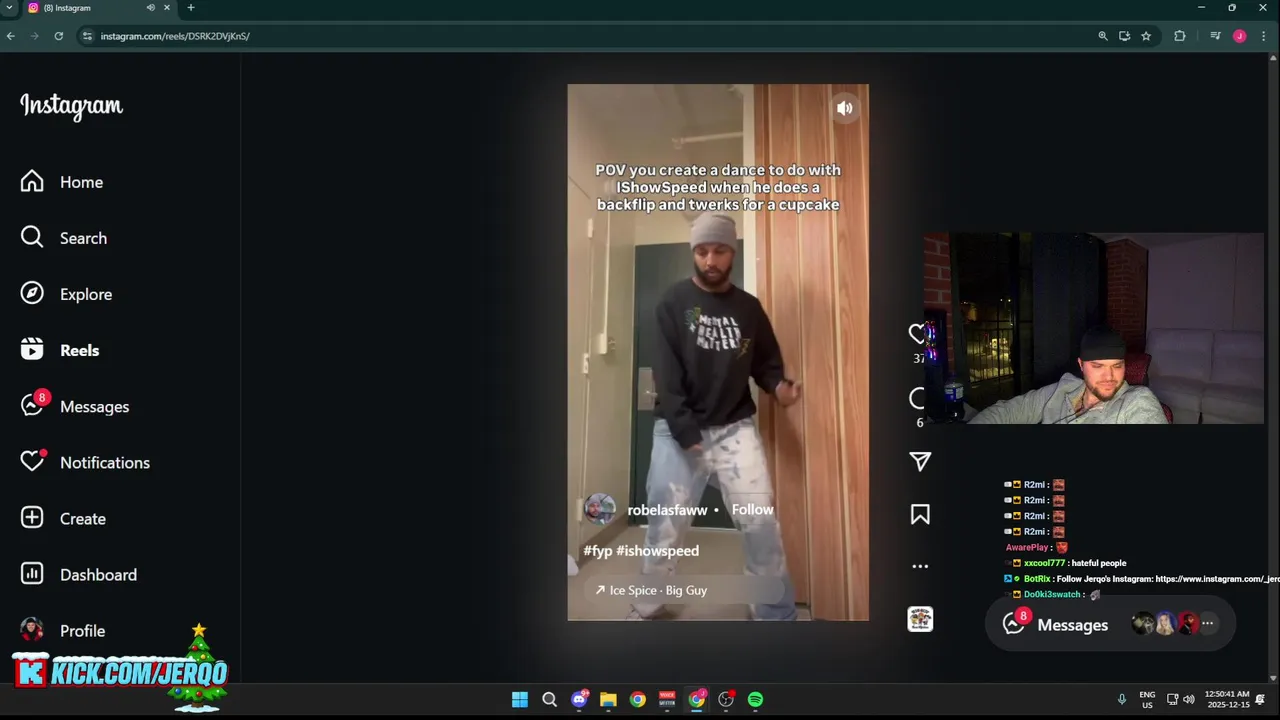The width and height of the screenshot is (1280, 720).
Task: Bookmark this page with the star
Action: click(1146, 36)
